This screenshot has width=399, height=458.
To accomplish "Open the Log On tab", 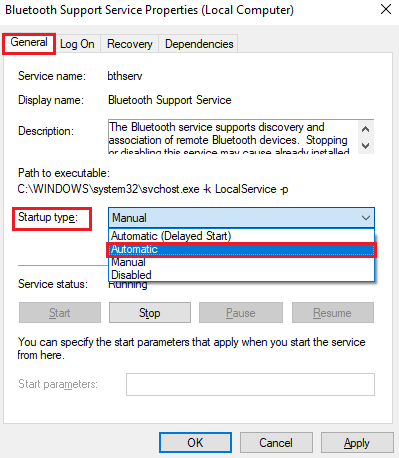I will tap(77, 44).
